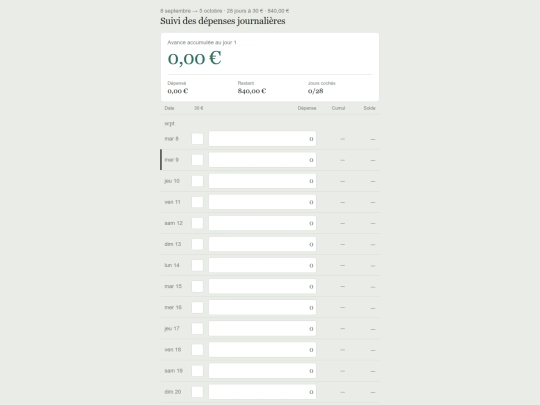
Task: Click the jeu 17 expense input
Action: click(x=262, y=329)
